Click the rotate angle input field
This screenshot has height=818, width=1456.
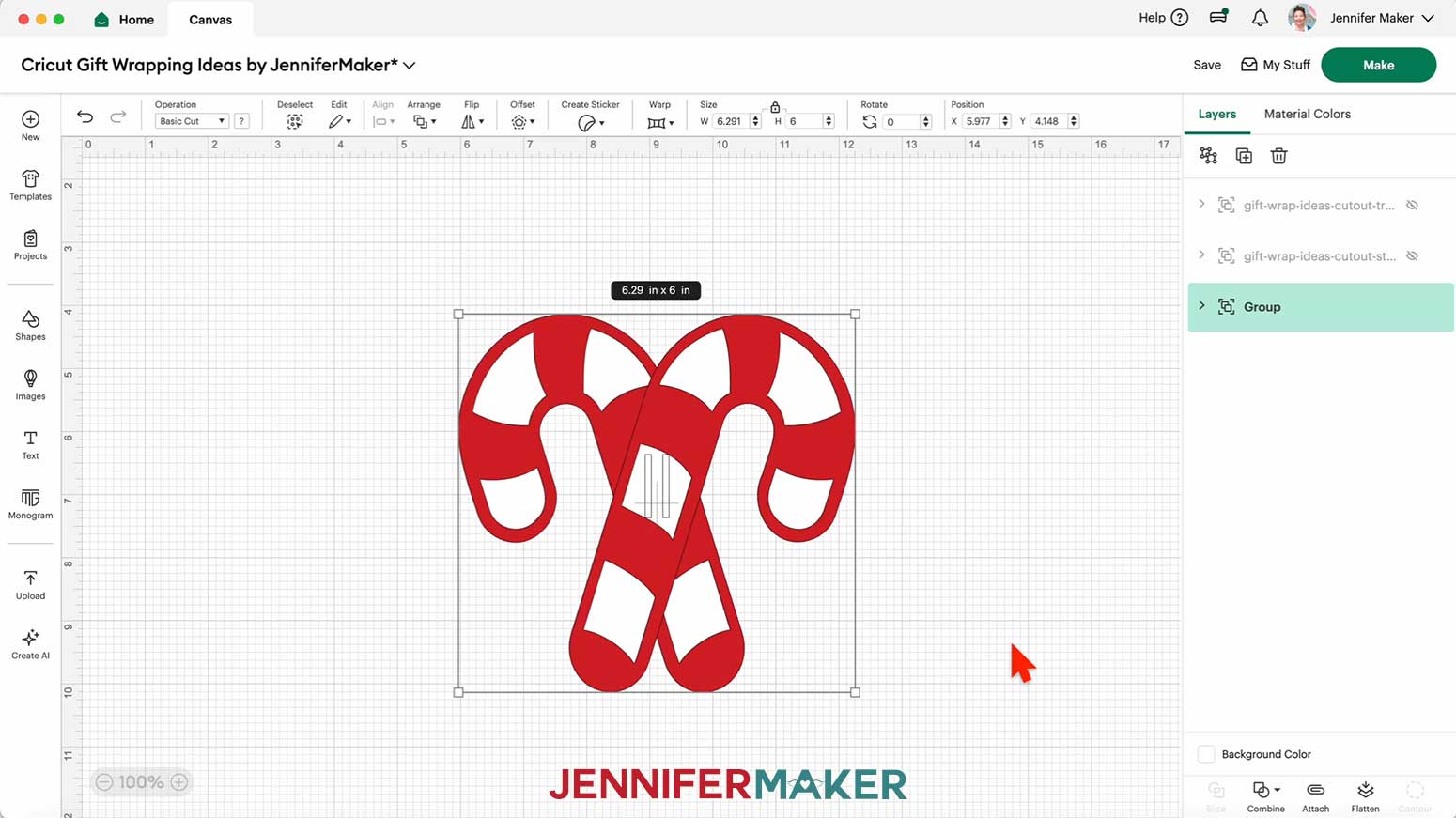(x=901, y=121)
